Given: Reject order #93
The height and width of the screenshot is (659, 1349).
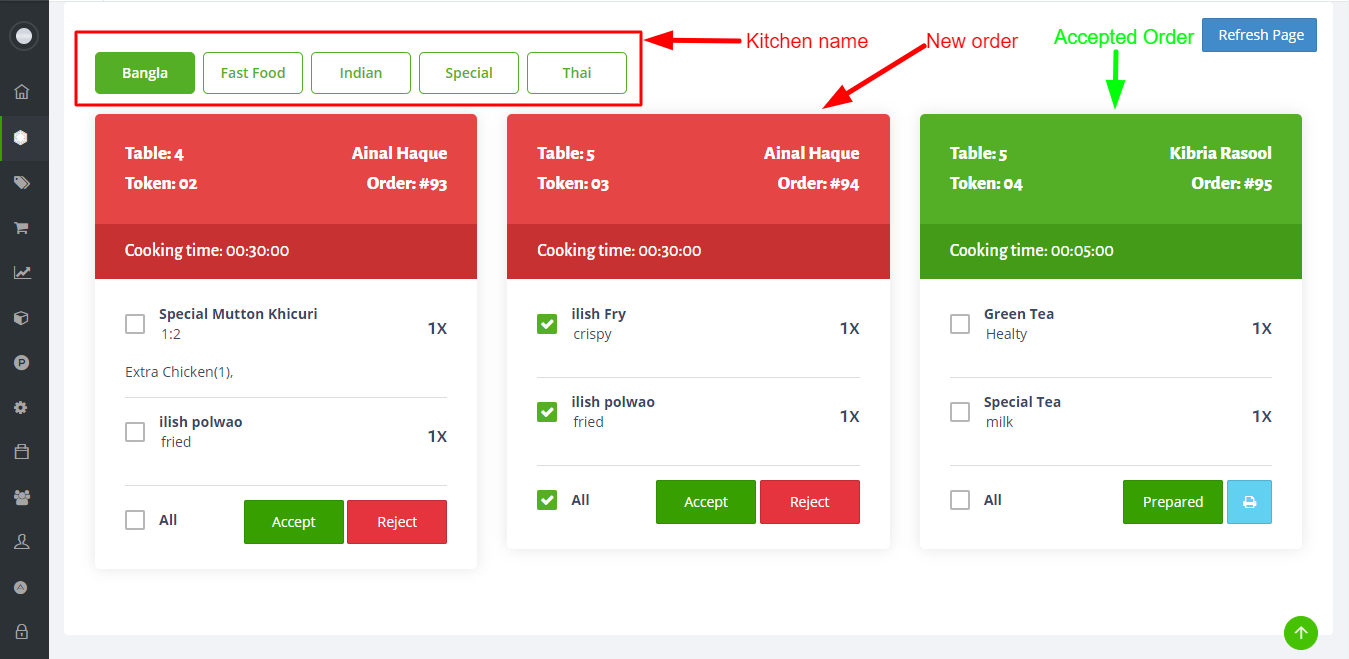Looking at the screenshot, I should click(x=397, y=522).
